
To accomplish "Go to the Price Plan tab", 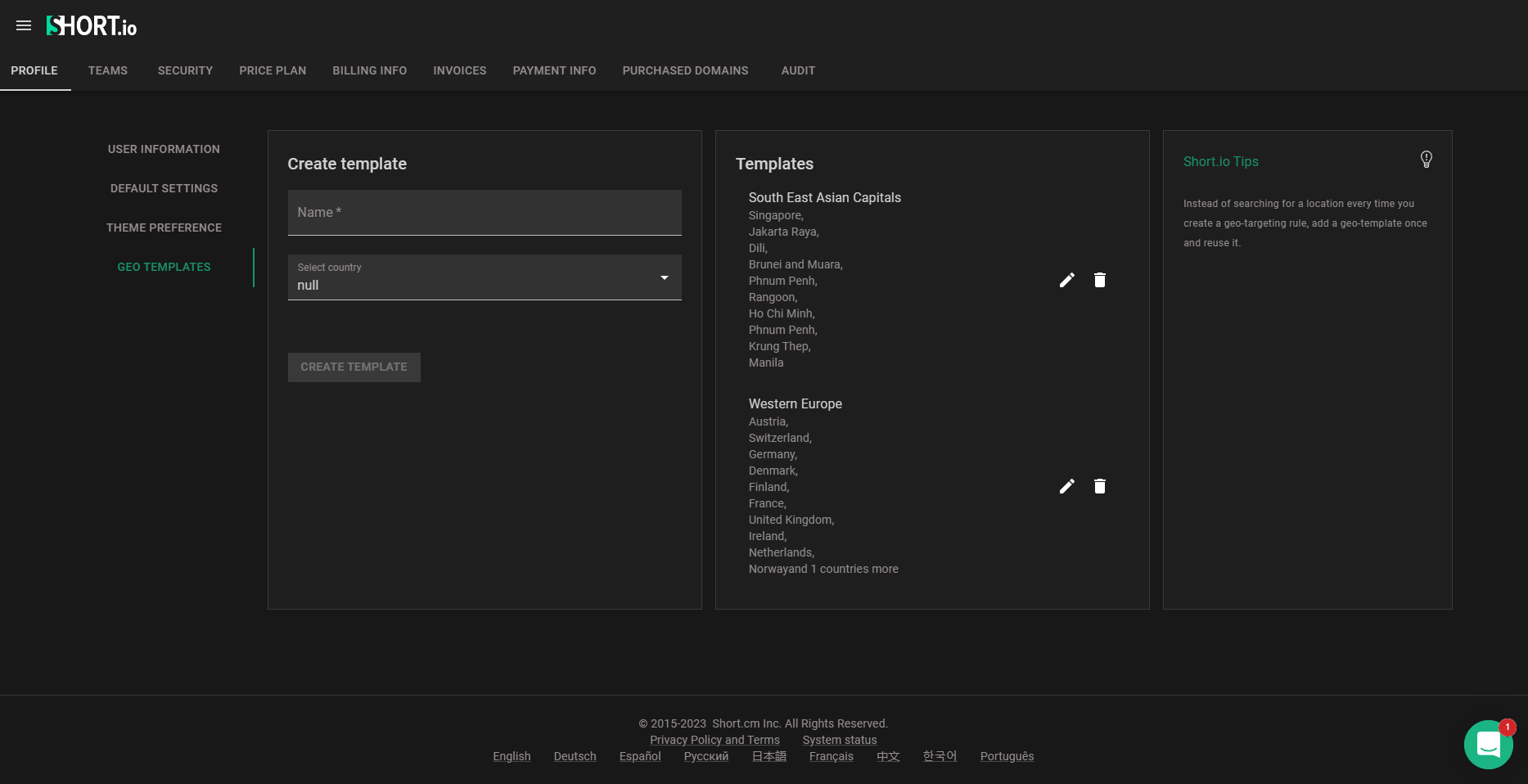I will pyautogui.click(x=273, y=70).
